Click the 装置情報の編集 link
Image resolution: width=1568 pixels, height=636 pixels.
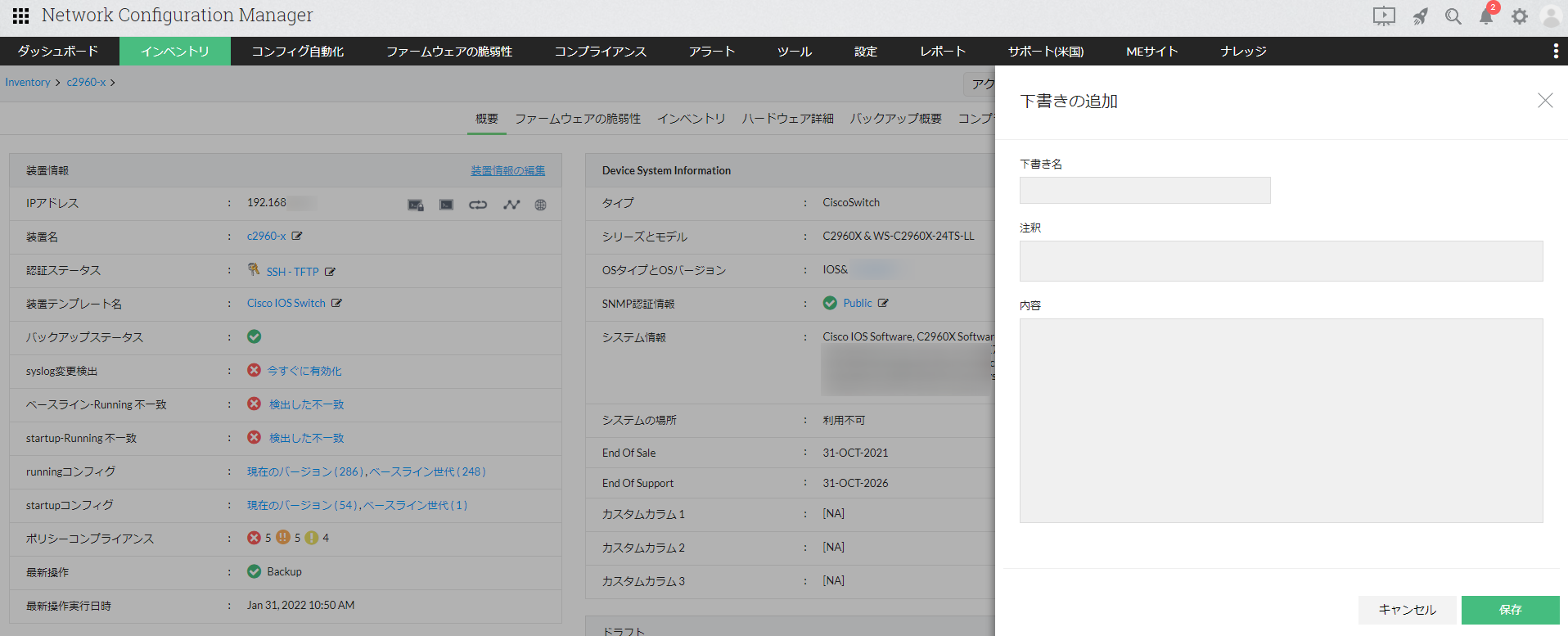click(507, 170)
